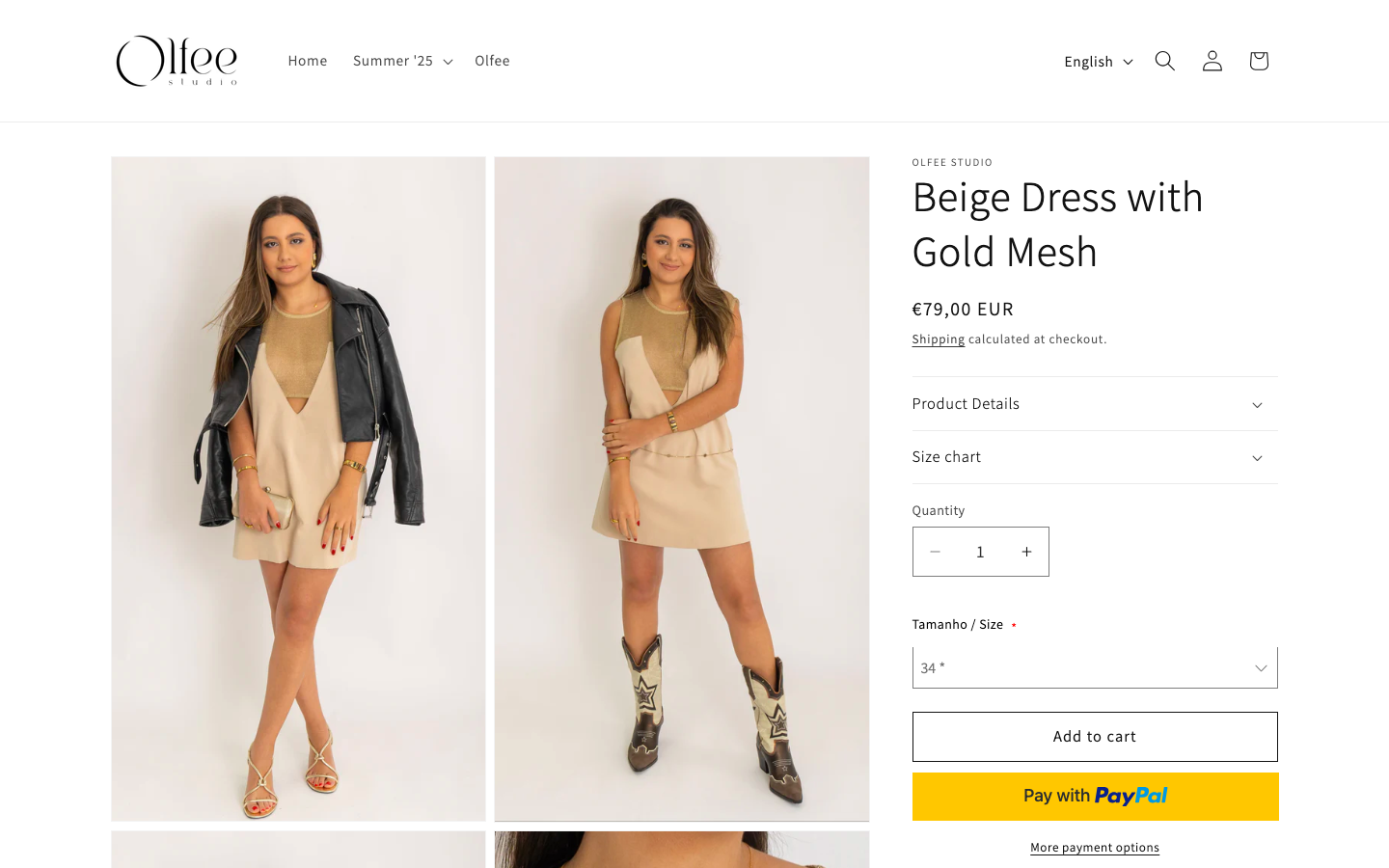Open the account login icon
The width and height of the screenshot is (1389, 868).
click(x=1212, y=61)
